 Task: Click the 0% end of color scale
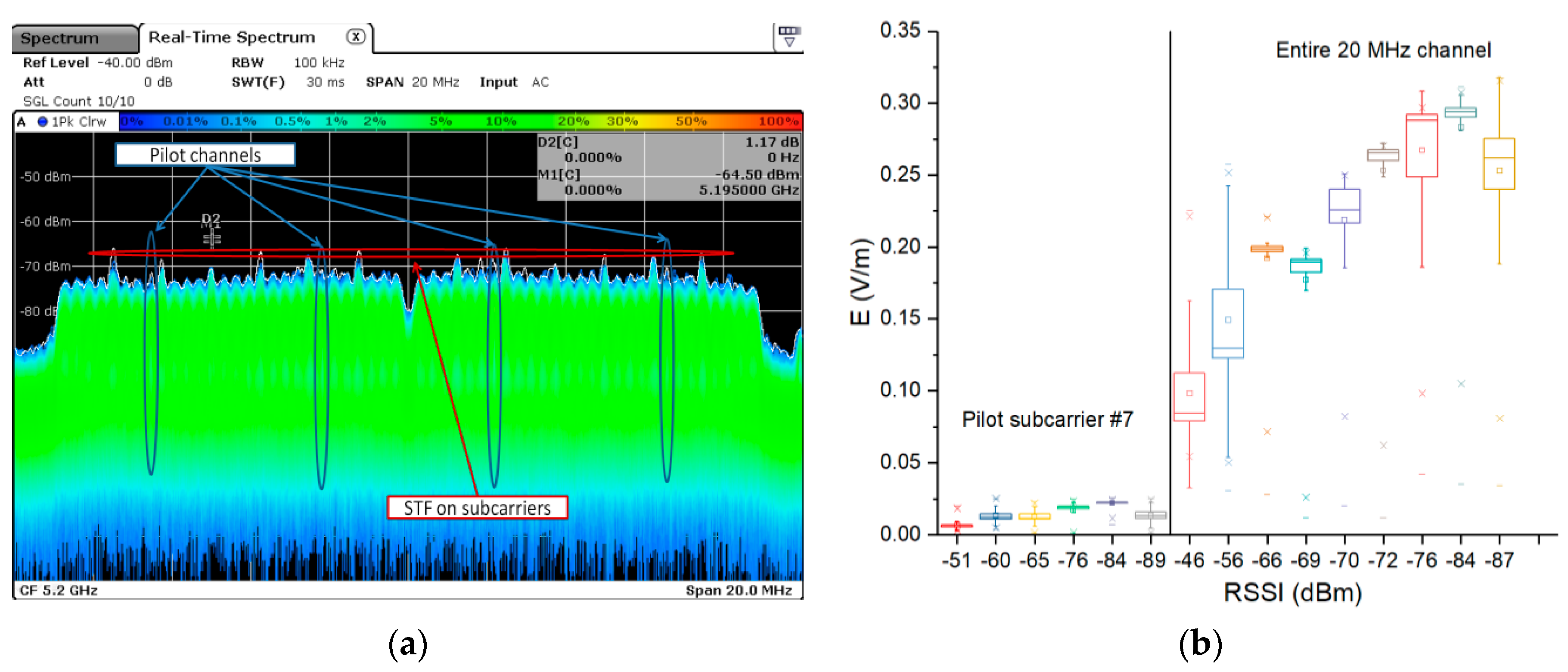[x=130, y=122]
